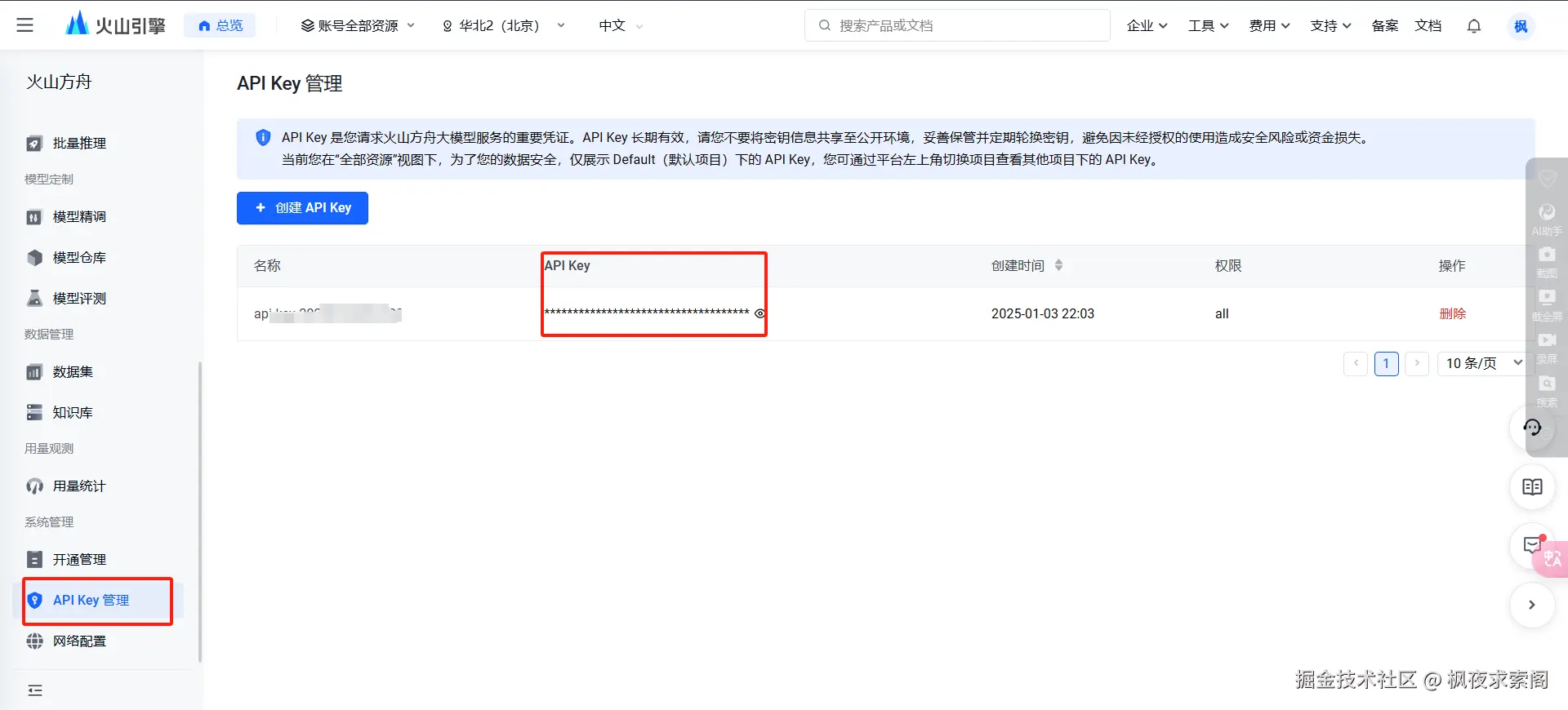Screen dimensions: 1568x710
Task: Click the 截图 screenshot floating tool
Action: (1547, 263)
